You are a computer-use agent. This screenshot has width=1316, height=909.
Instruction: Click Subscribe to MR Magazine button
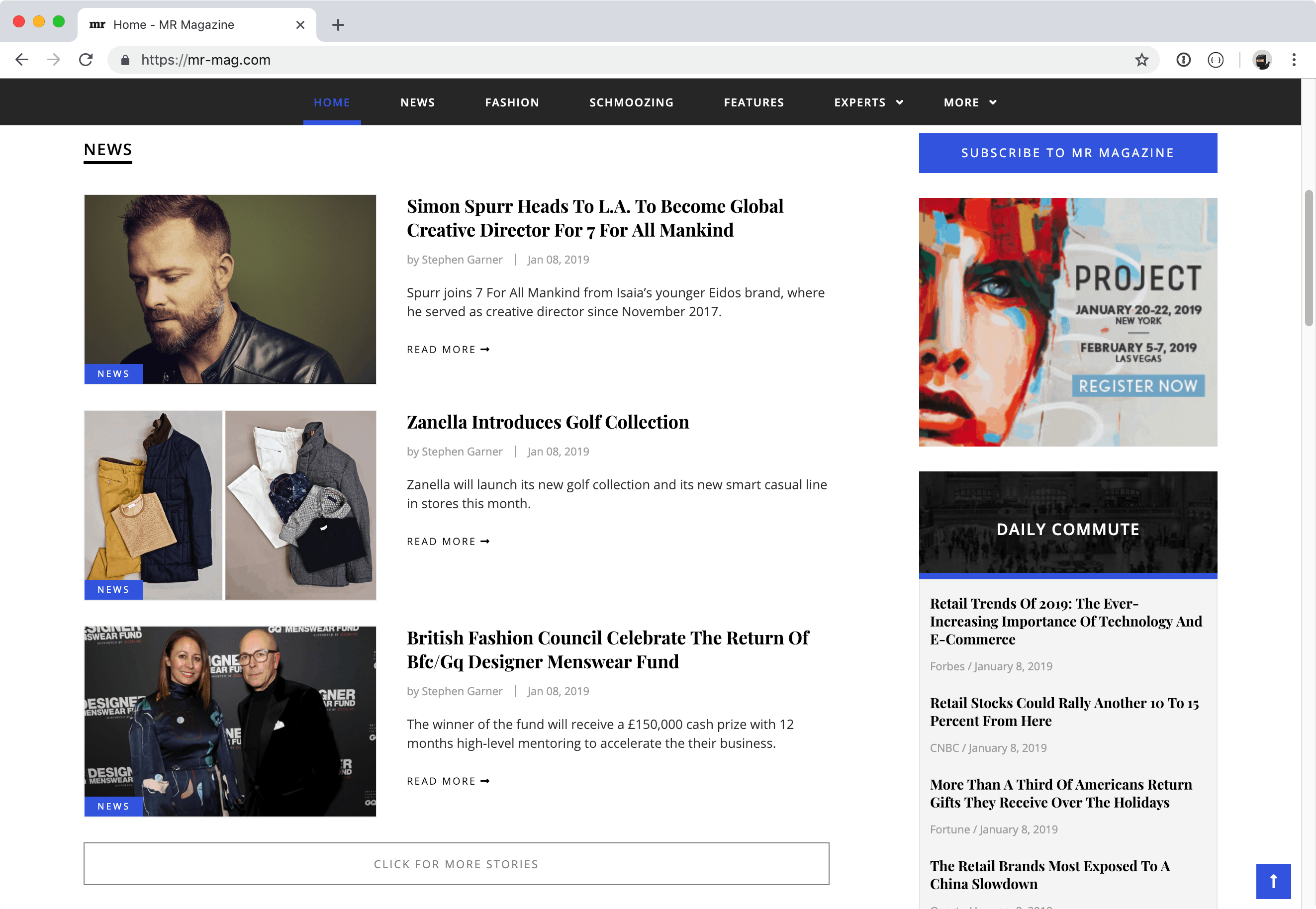(1068, 153)
